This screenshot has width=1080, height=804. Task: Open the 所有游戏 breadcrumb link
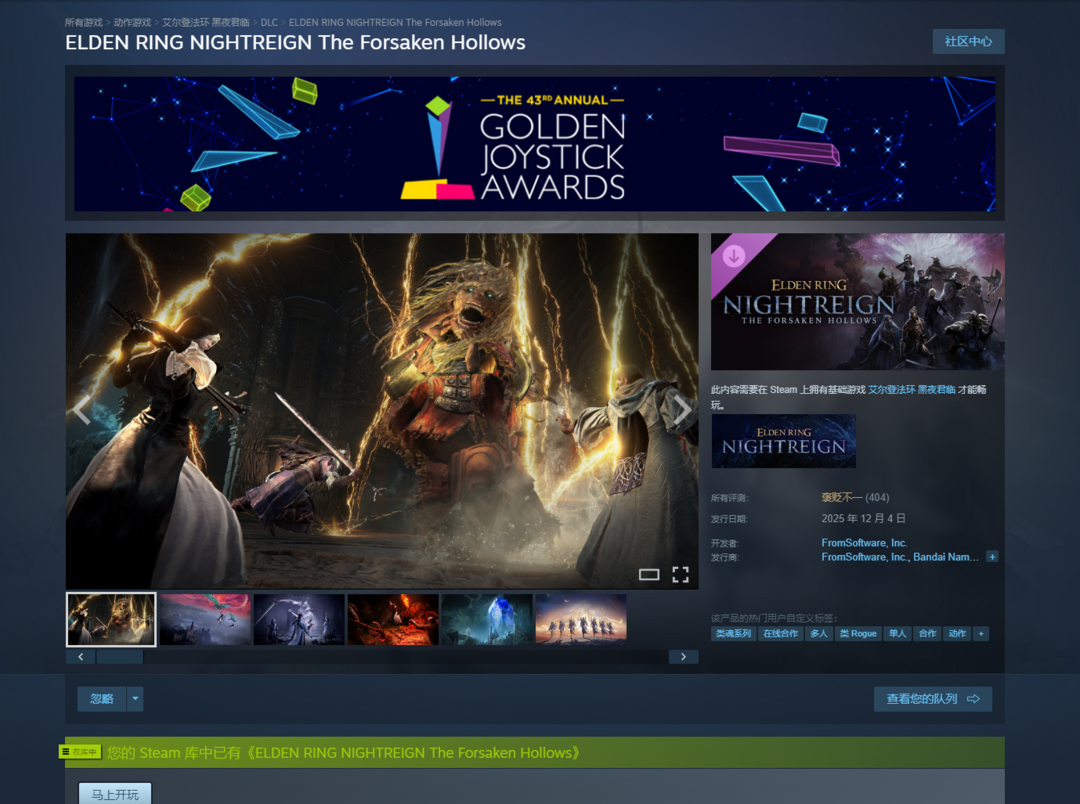[x=83, y=22]
